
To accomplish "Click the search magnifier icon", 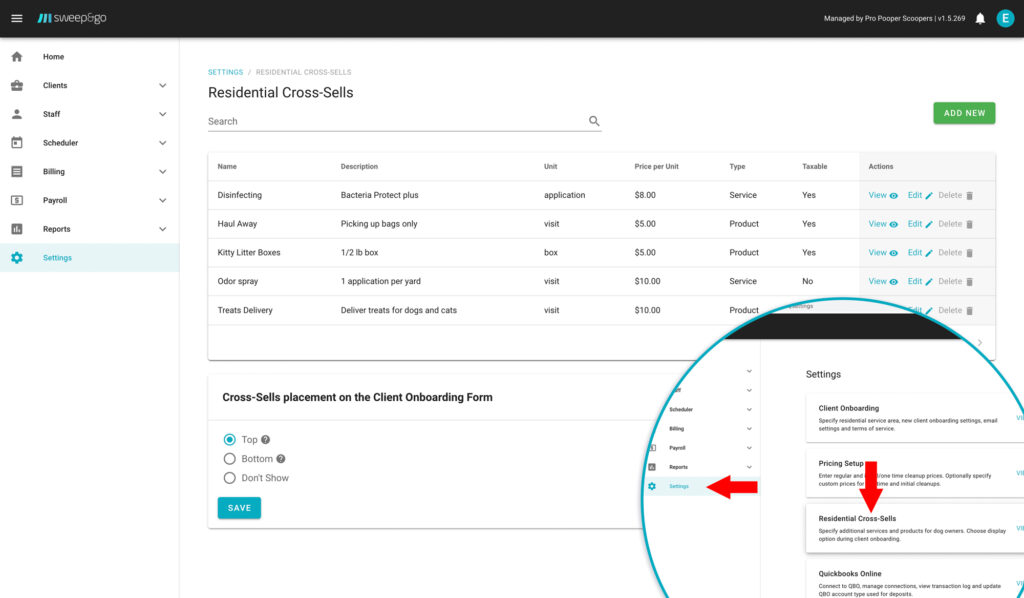I will pos(594,120).
